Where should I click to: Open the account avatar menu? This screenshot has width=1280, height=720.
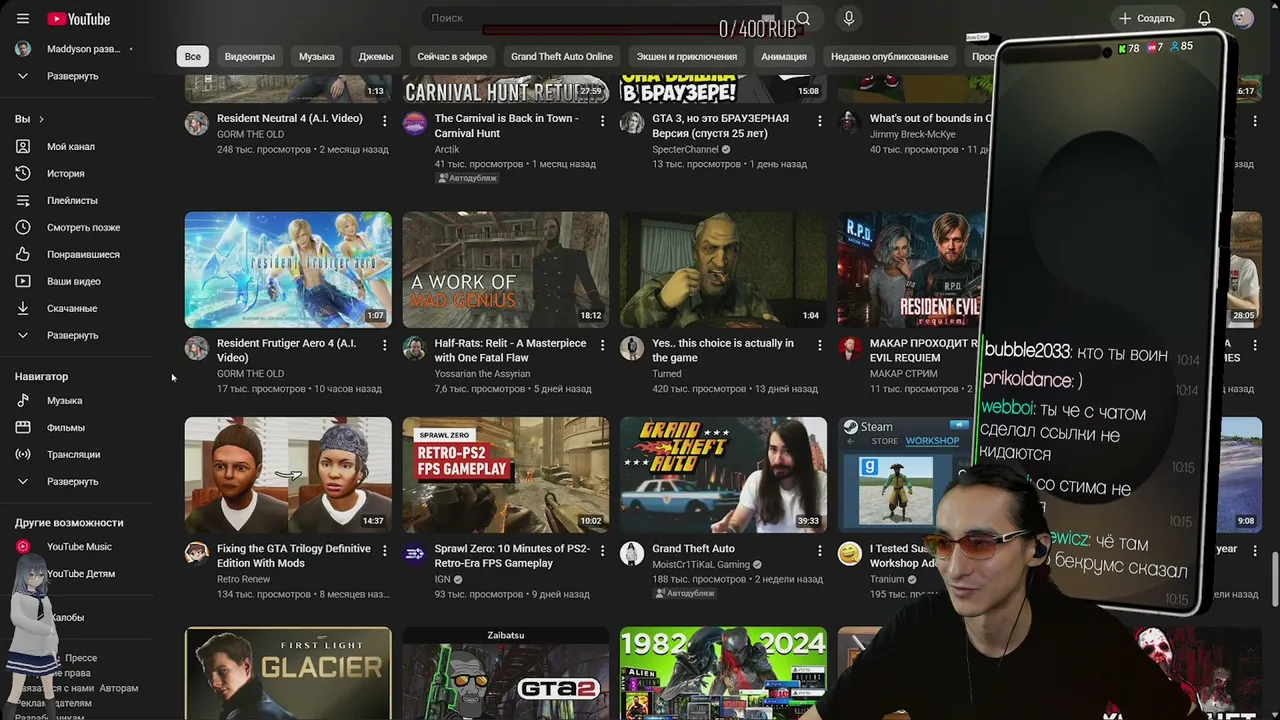(1243, 18)
